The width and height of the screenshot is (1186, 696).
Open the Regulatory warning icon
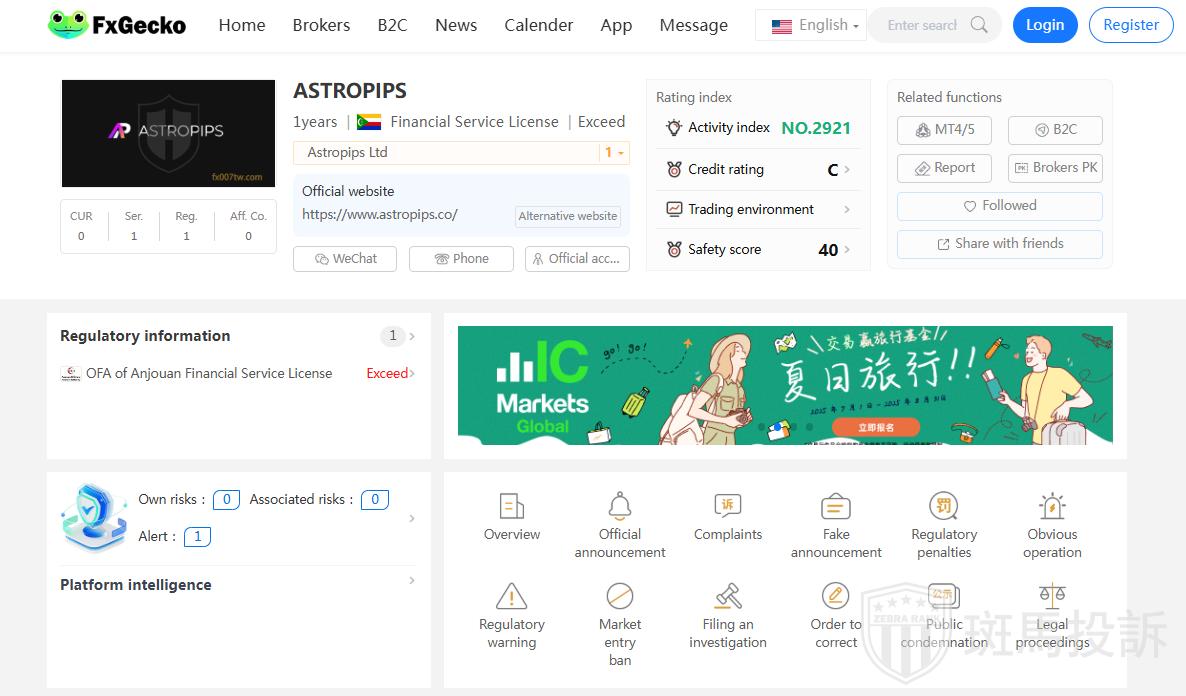[511, 597]
